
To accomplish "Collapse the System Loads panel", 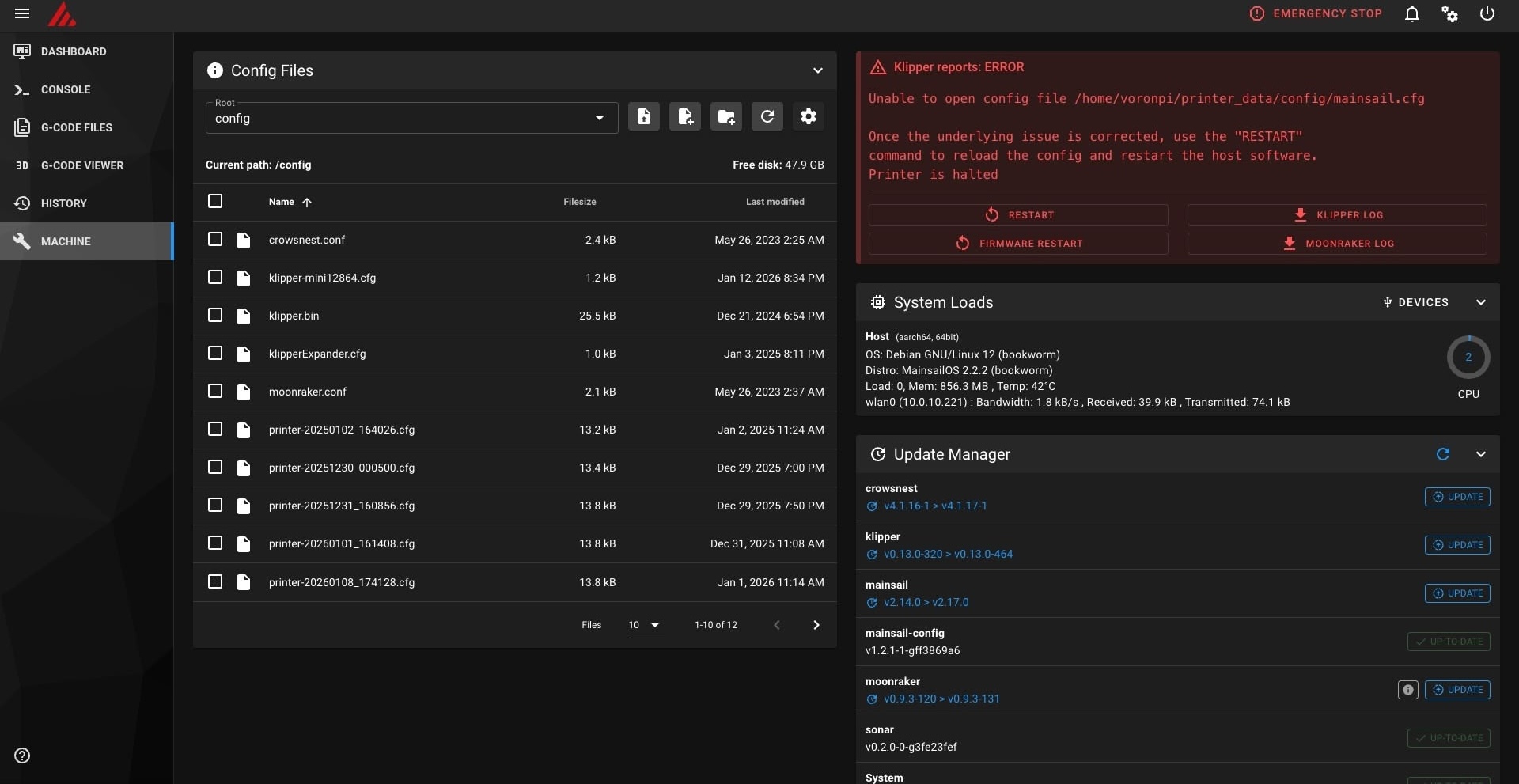I will click(1481, 302).
